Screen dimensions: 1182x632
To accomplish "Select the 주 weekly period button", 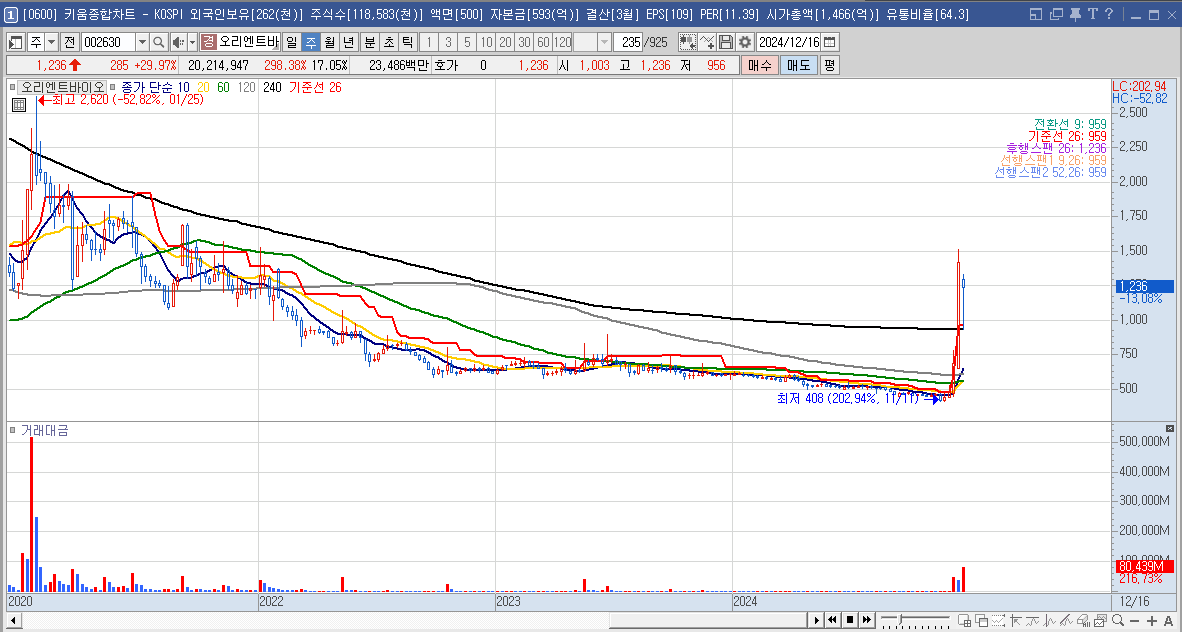I will pyautogui.click(x=310, y=42).
